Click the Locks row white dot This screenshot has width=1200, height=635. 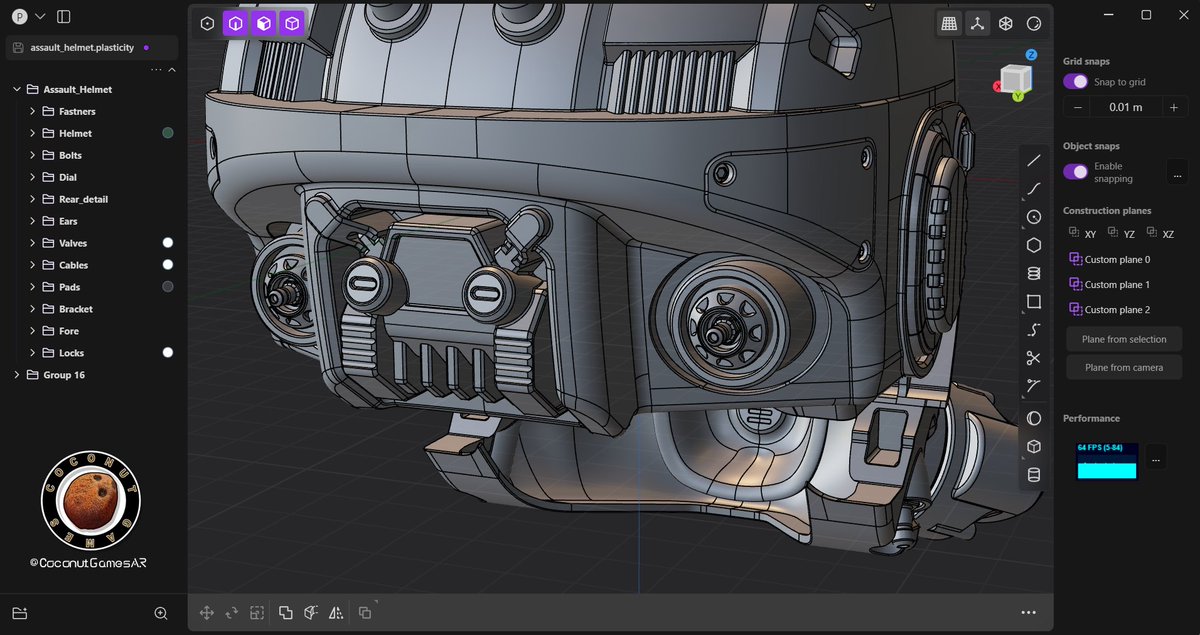click(x=168, y=353)
